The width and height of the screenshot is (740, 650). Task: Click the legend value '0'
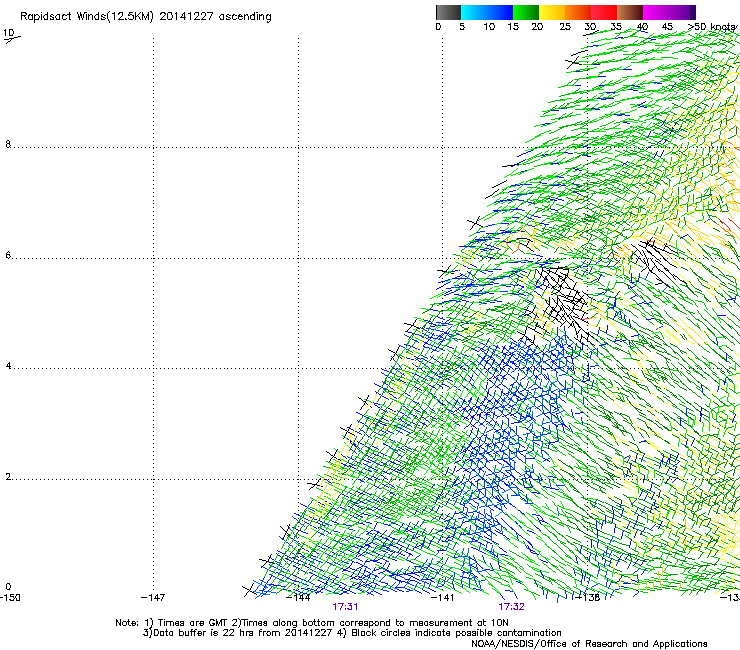(x=438, y=27)
